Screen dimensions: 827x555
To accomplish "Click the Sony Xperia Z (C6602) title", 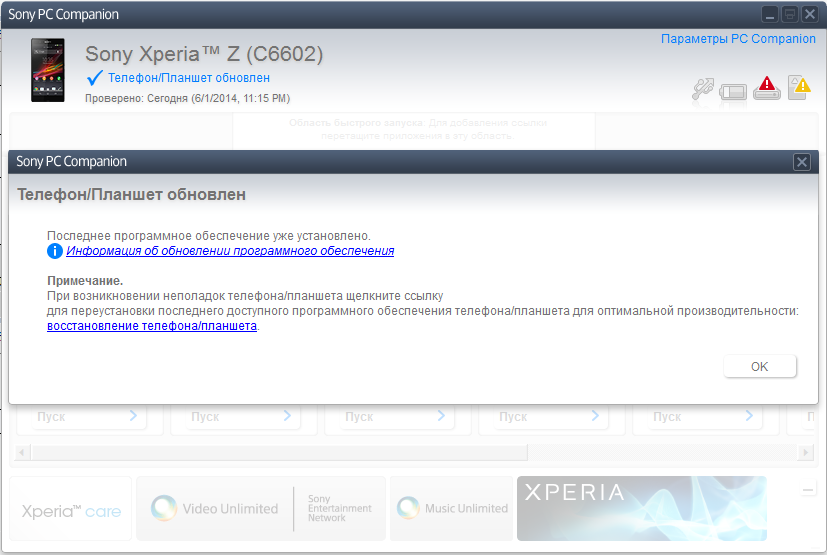I will coord(204,54).
